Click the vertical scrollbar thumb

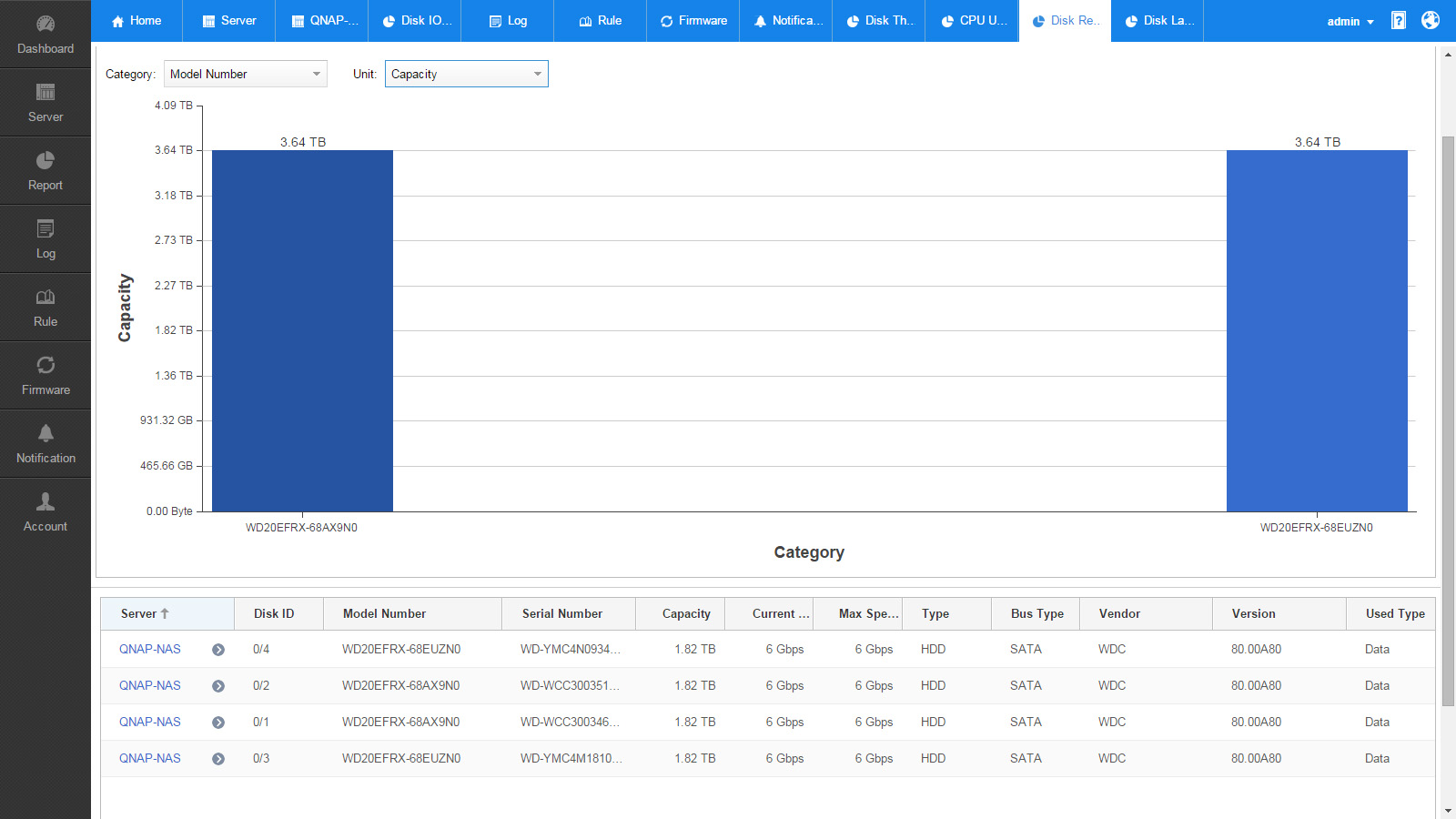1448,420
